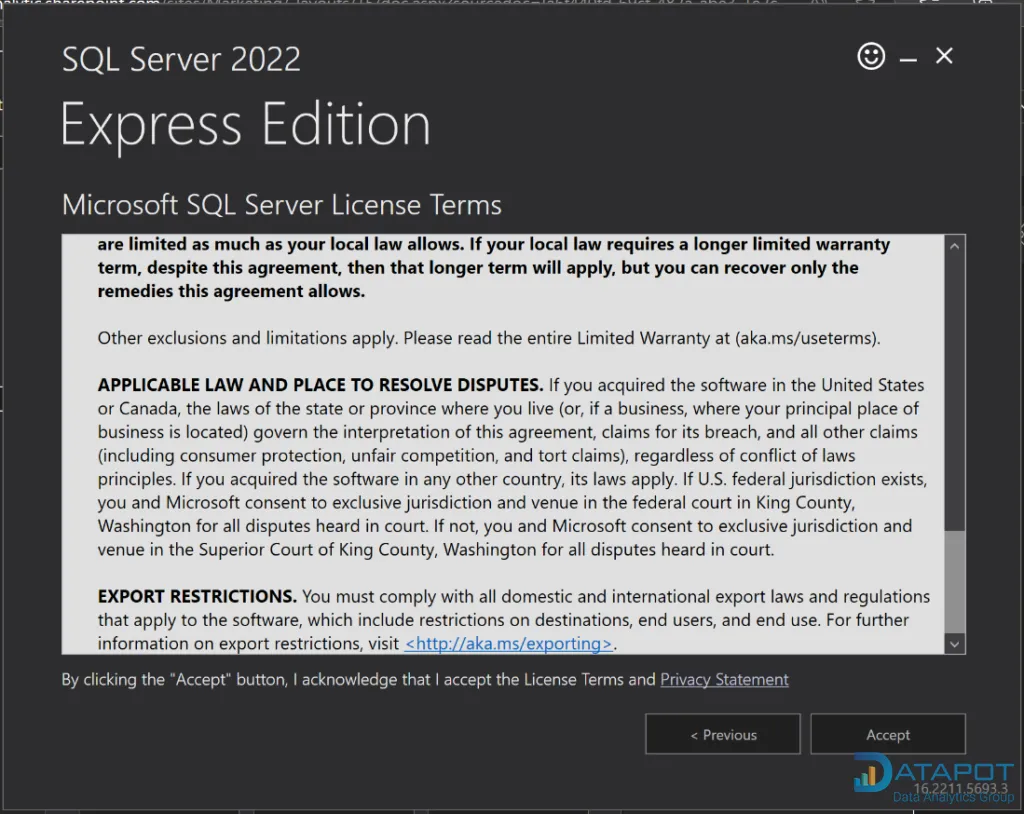This screenshot has width=1024, height=814.
Task: Click the 'EXPORT RESTRICTIONS.' heading text
Action: (x=197, y=596)
